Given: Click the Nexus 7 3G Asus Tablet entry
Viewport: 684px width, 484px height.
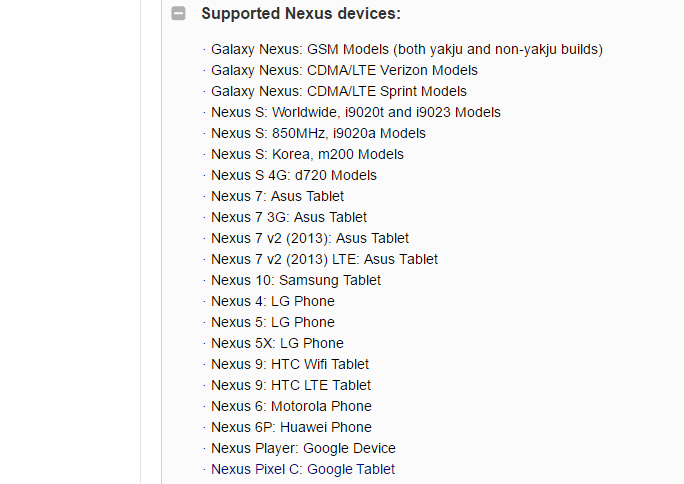Looking at the screenshot, I should coord(289,217).
